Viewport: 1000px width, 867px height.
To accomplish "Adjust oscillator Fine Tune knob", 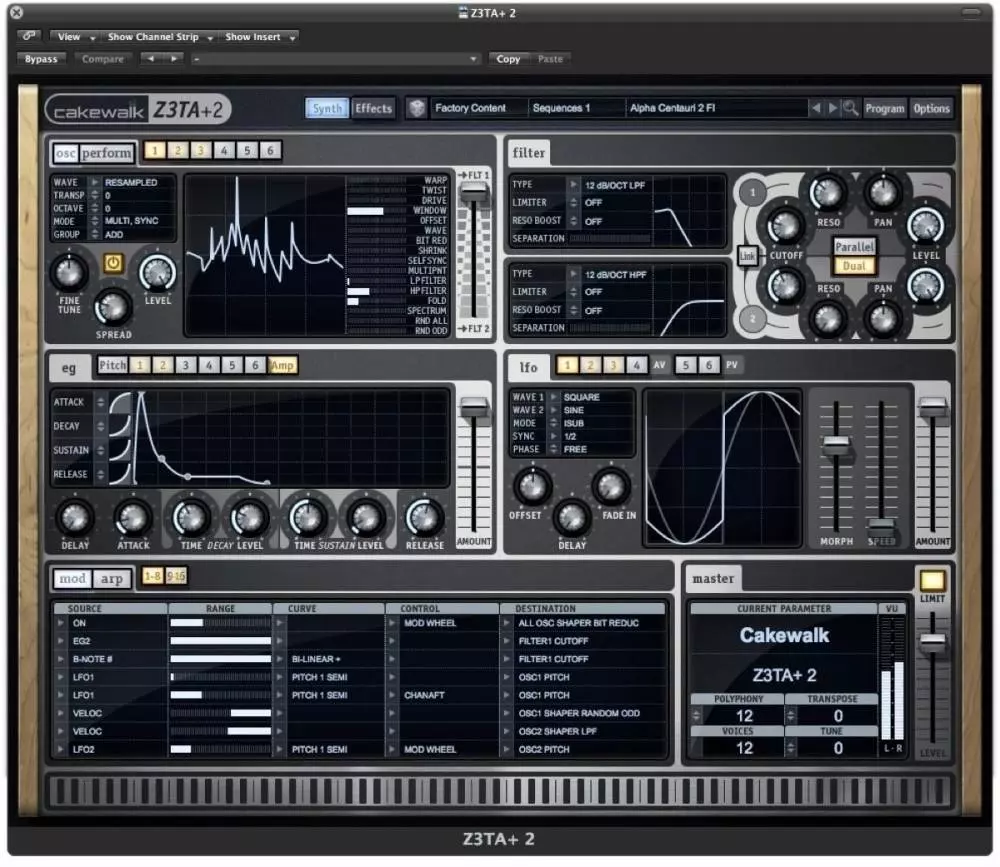I will click(x=69, y=273).
